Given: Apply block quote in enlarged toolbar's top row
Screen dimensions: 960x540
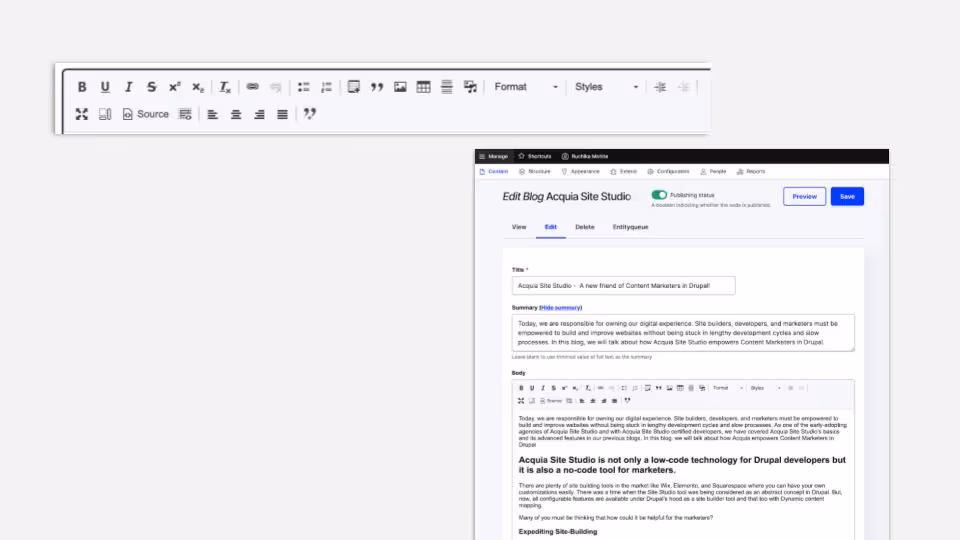Looking at the screenshot, I should point(377,87).
